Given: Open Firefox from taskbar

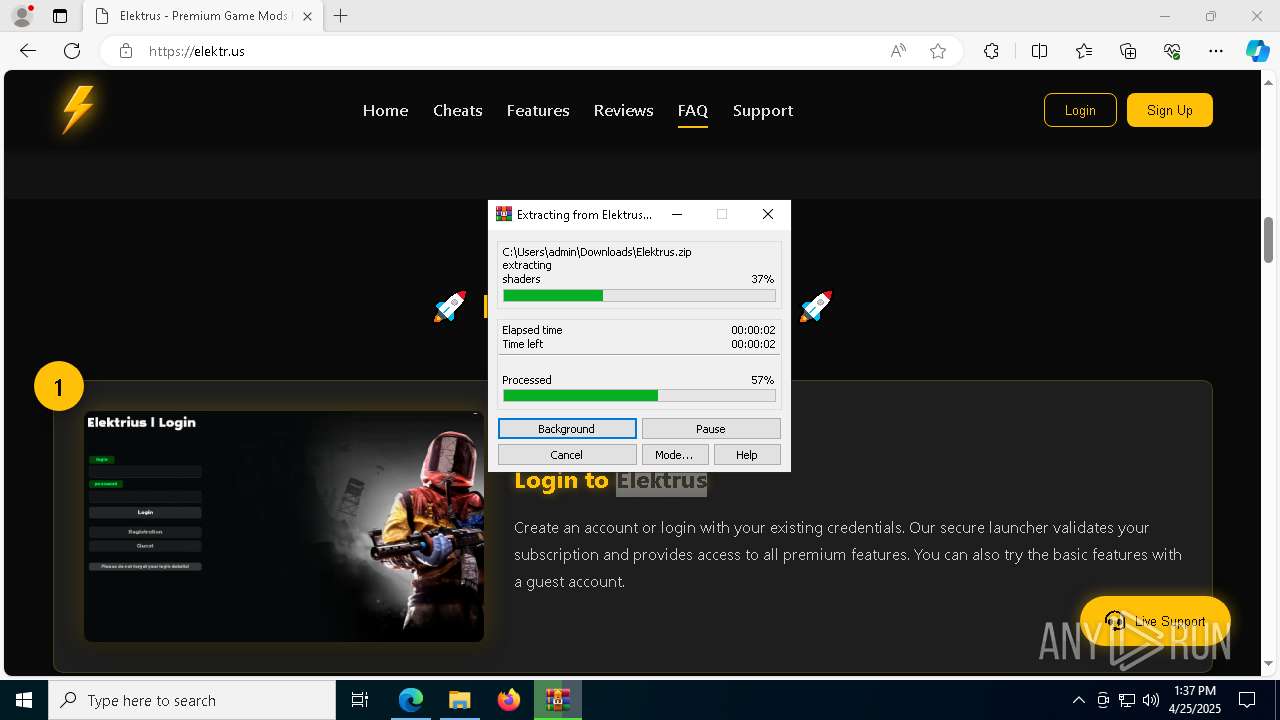Looking at the screenshot, I should 508,700.
